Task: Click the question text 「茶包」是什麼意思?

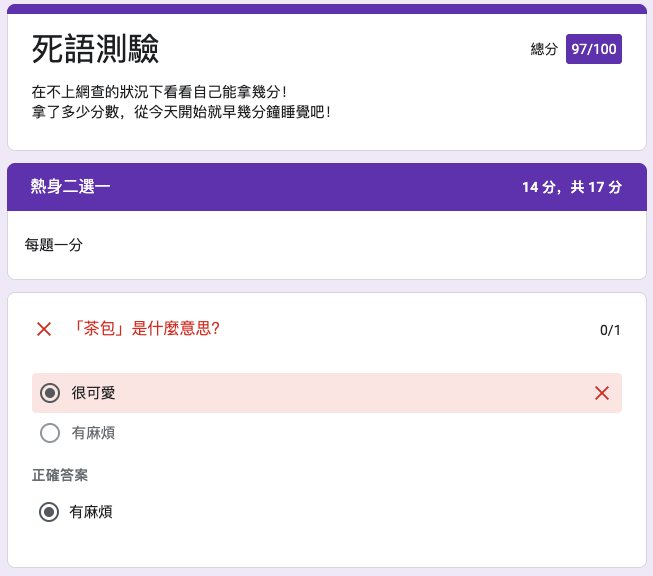Action: pos(145,328)
